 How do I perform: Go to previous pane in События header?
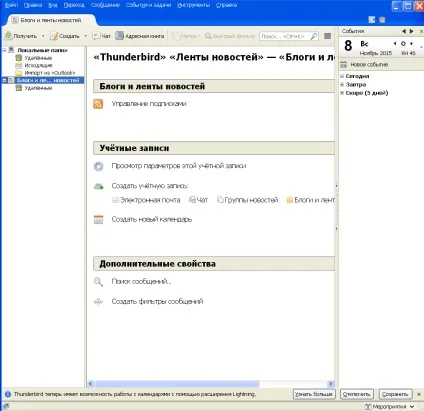[404, 31]
